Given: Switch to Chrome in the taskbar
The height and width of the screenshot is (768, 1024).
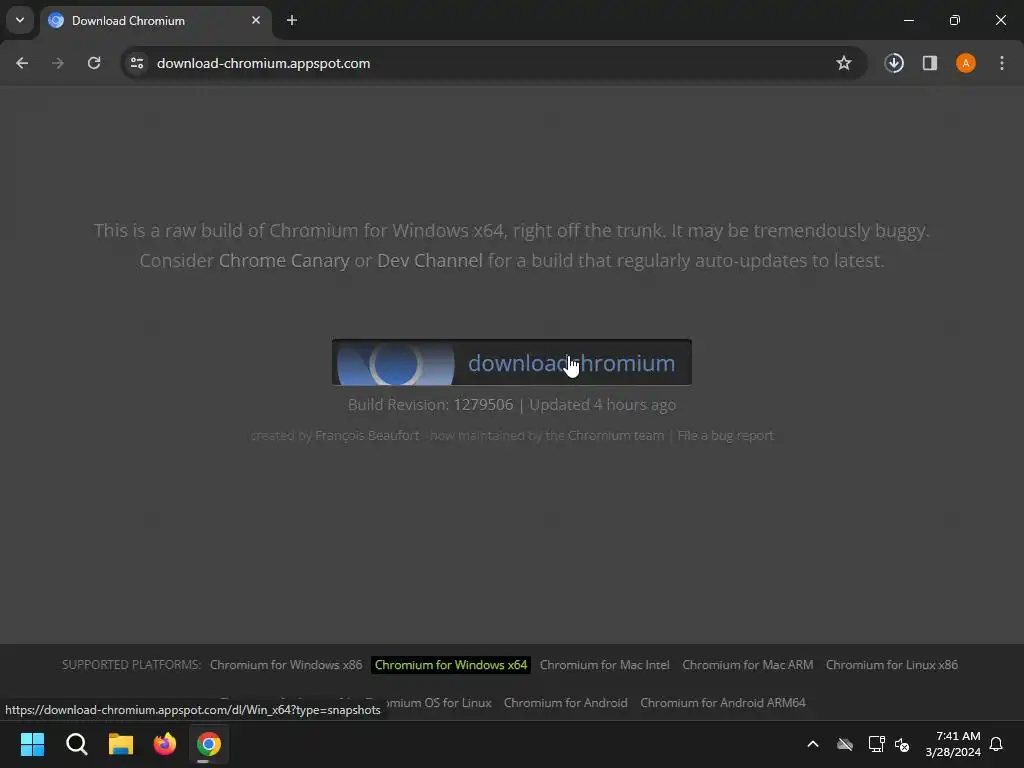Looking at the screenshot, I should 209,744.
